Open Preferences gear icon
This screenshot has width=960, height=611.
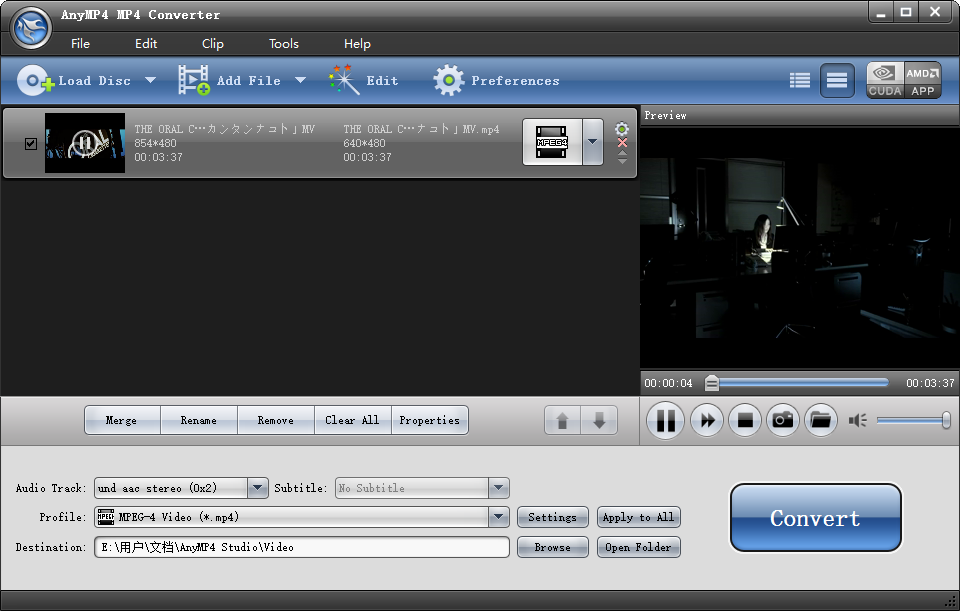pyautogui.click(x=449, y=80)
